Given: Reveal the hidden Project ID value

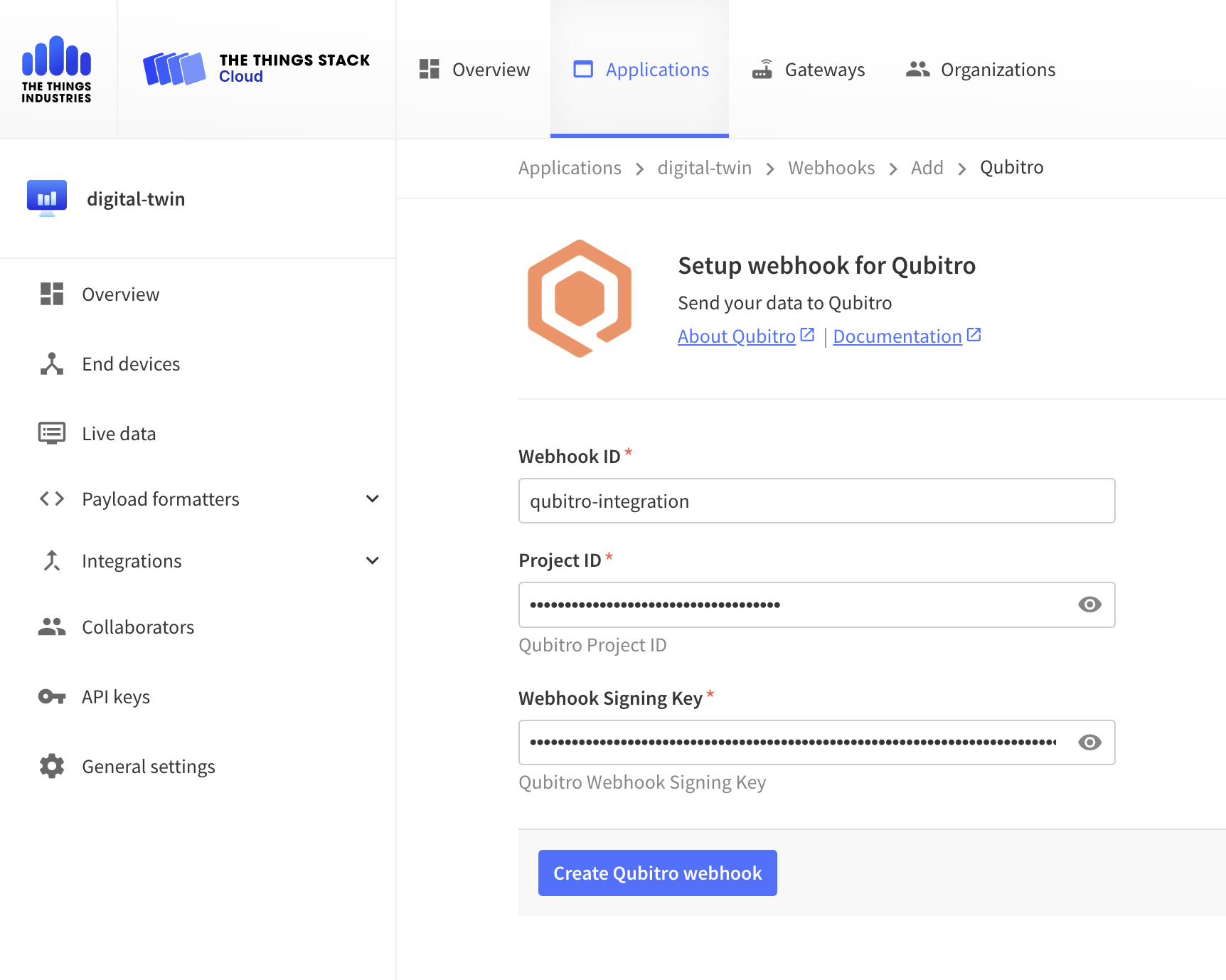Looking at the screenshot, I should tap(1089, 604).
